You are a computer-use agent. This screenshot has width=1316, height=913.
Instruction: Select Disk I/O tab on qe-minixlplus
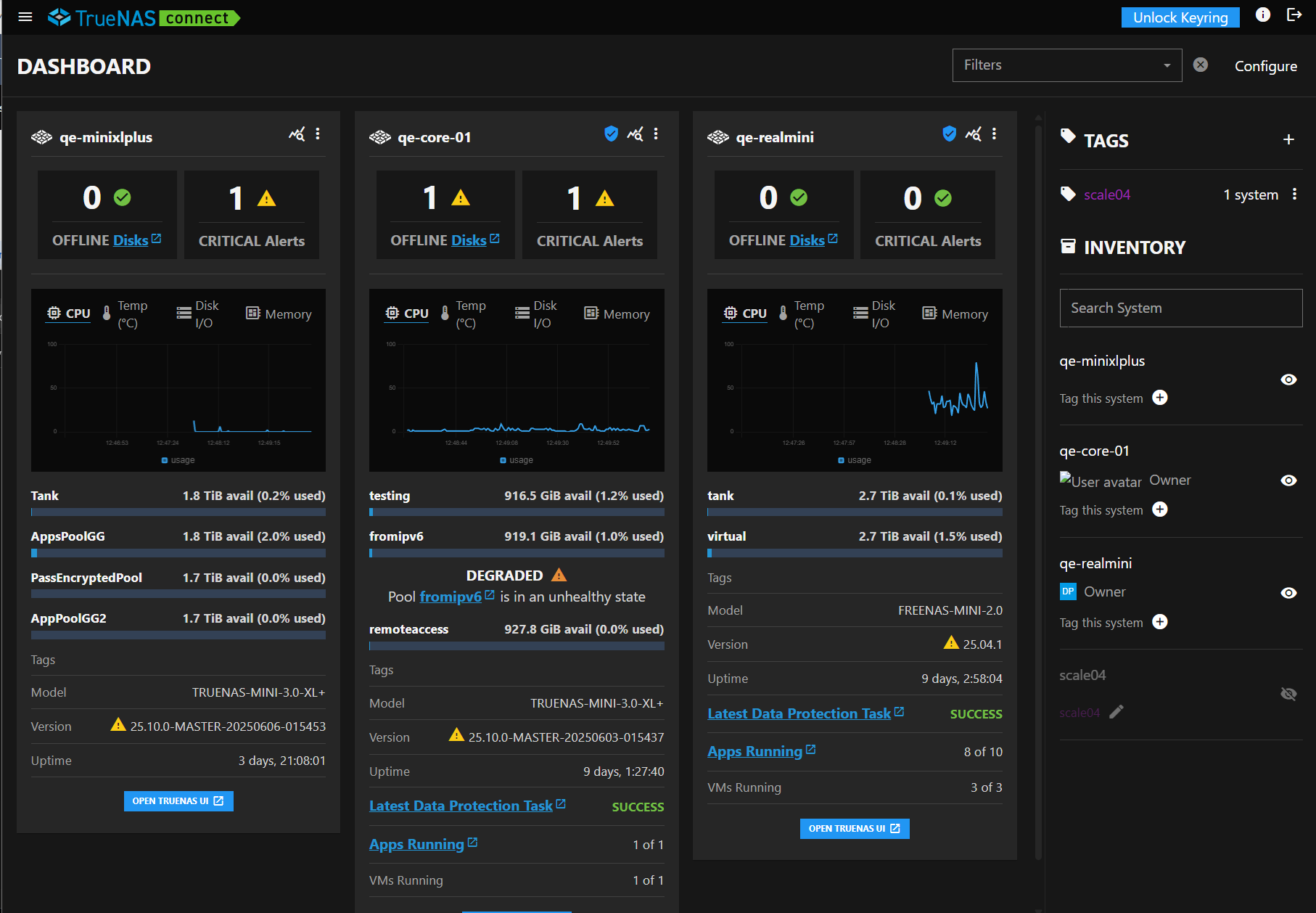click(x=197, y=314)
